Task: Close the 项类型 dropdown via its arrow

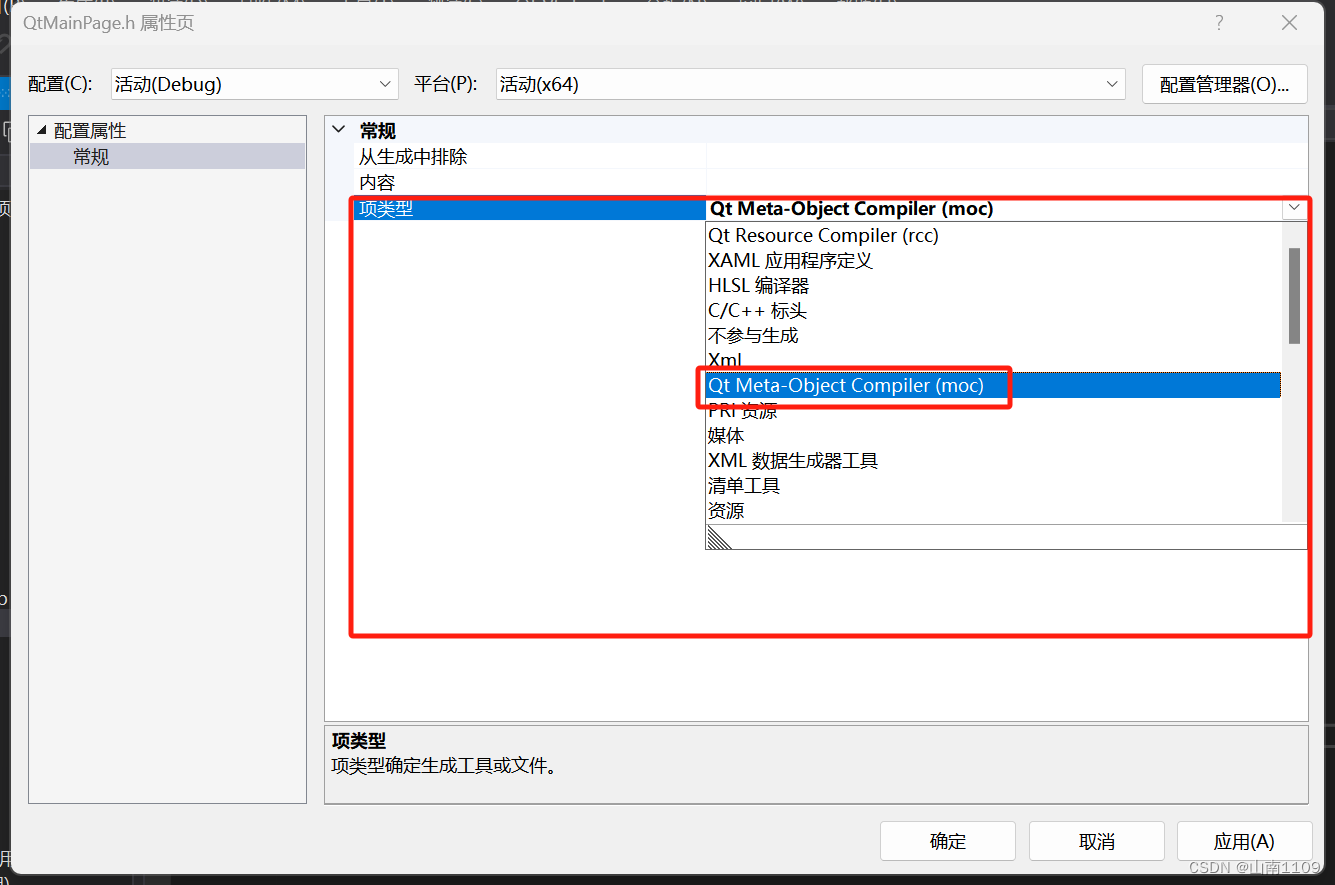Action: [1295, 208]
